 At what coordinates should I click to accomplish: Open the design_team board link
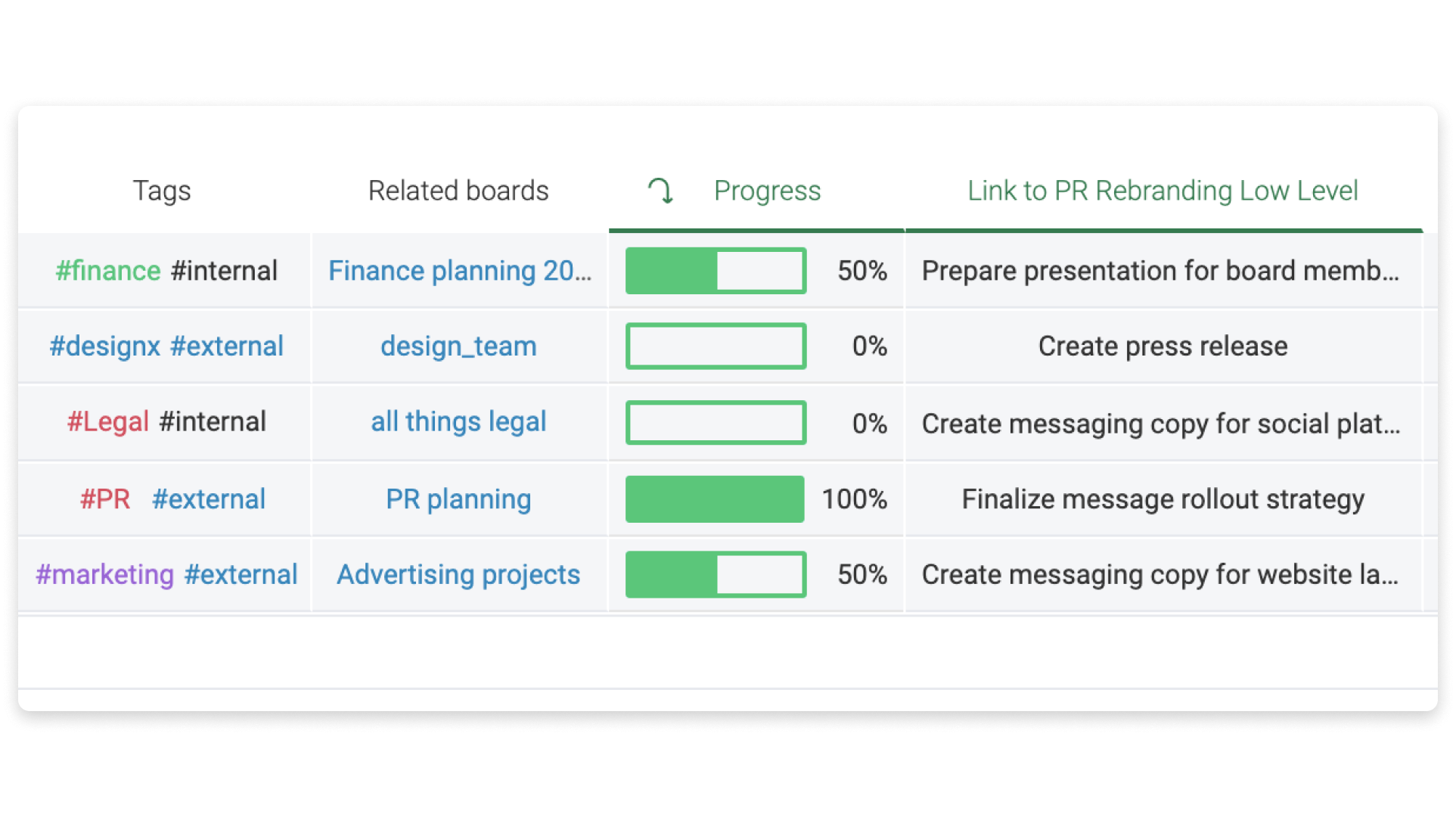[458, 346]
